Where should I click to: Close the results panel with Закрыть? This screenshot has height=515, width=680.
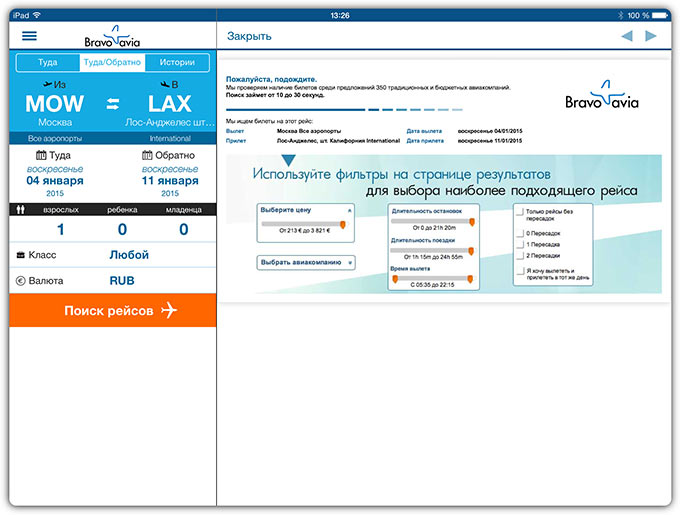coord(249,36)
